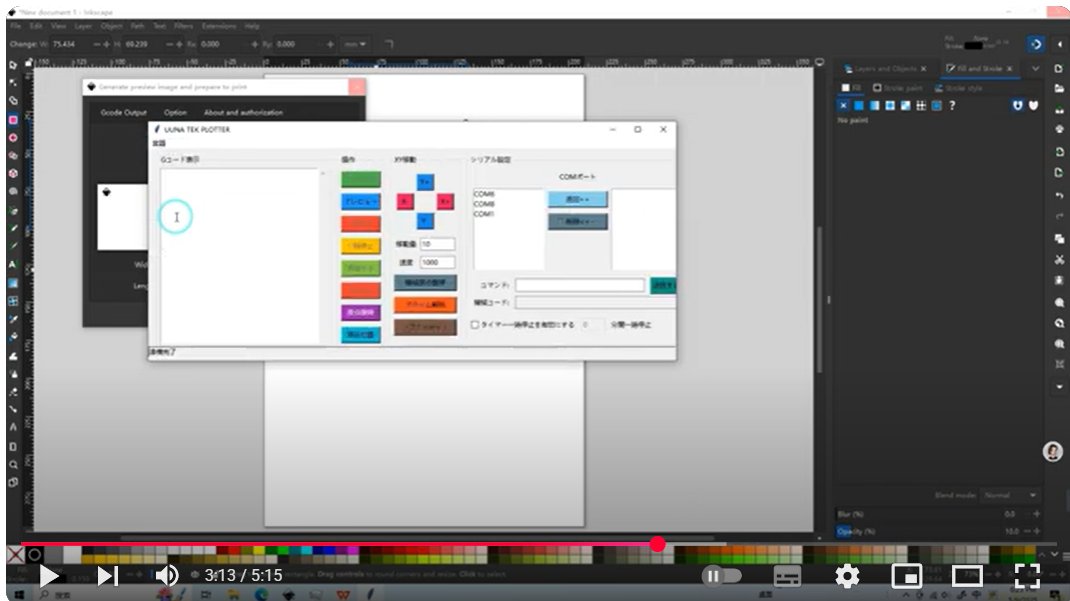1070x601 pixels.
Task: Switch to Stroke paint tab
Action: 897,88
